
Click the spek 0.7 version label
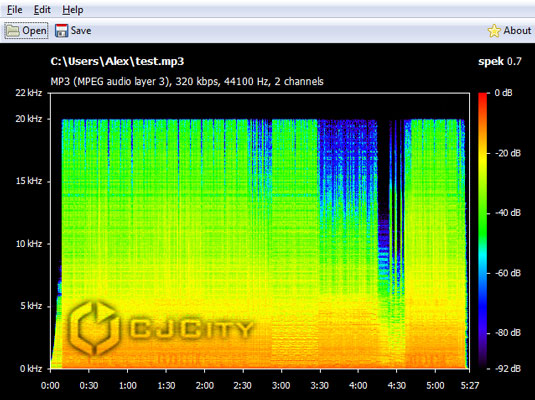pyautogui.click(x=500, y=61)
